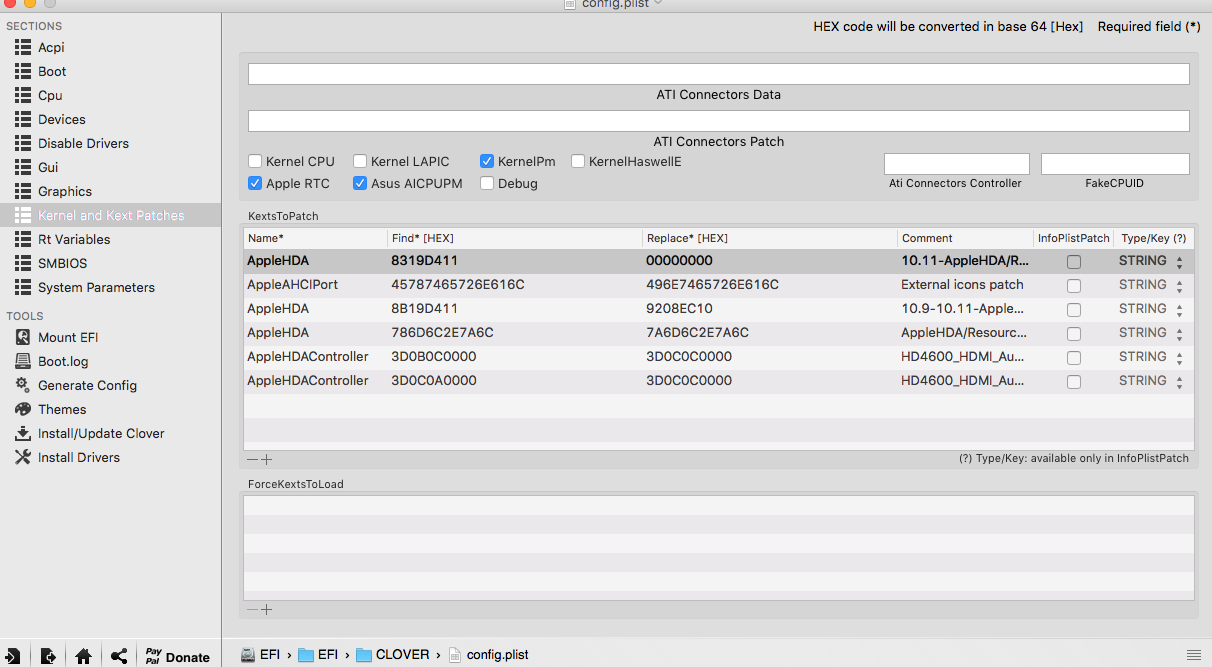1212x667 pixels.
Task: Open the SMBIOS section
Action: pos(62,263)
